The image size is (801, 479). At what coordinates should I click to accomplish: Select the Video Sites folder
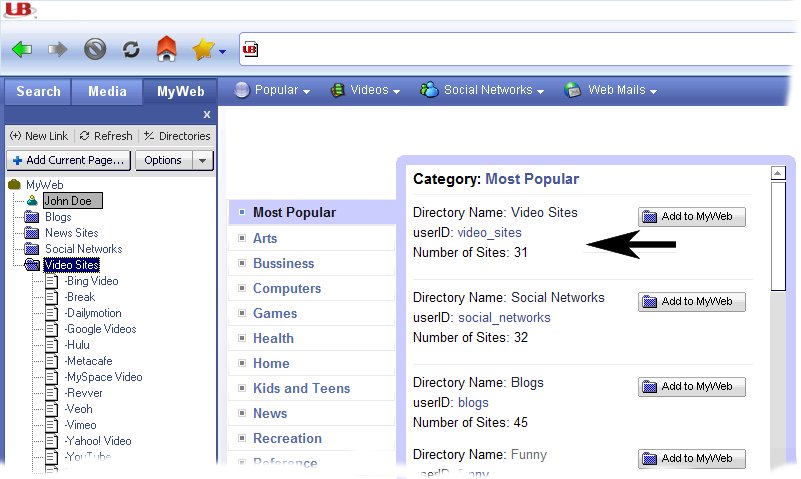pyautogui.click(x=72, y=265)
